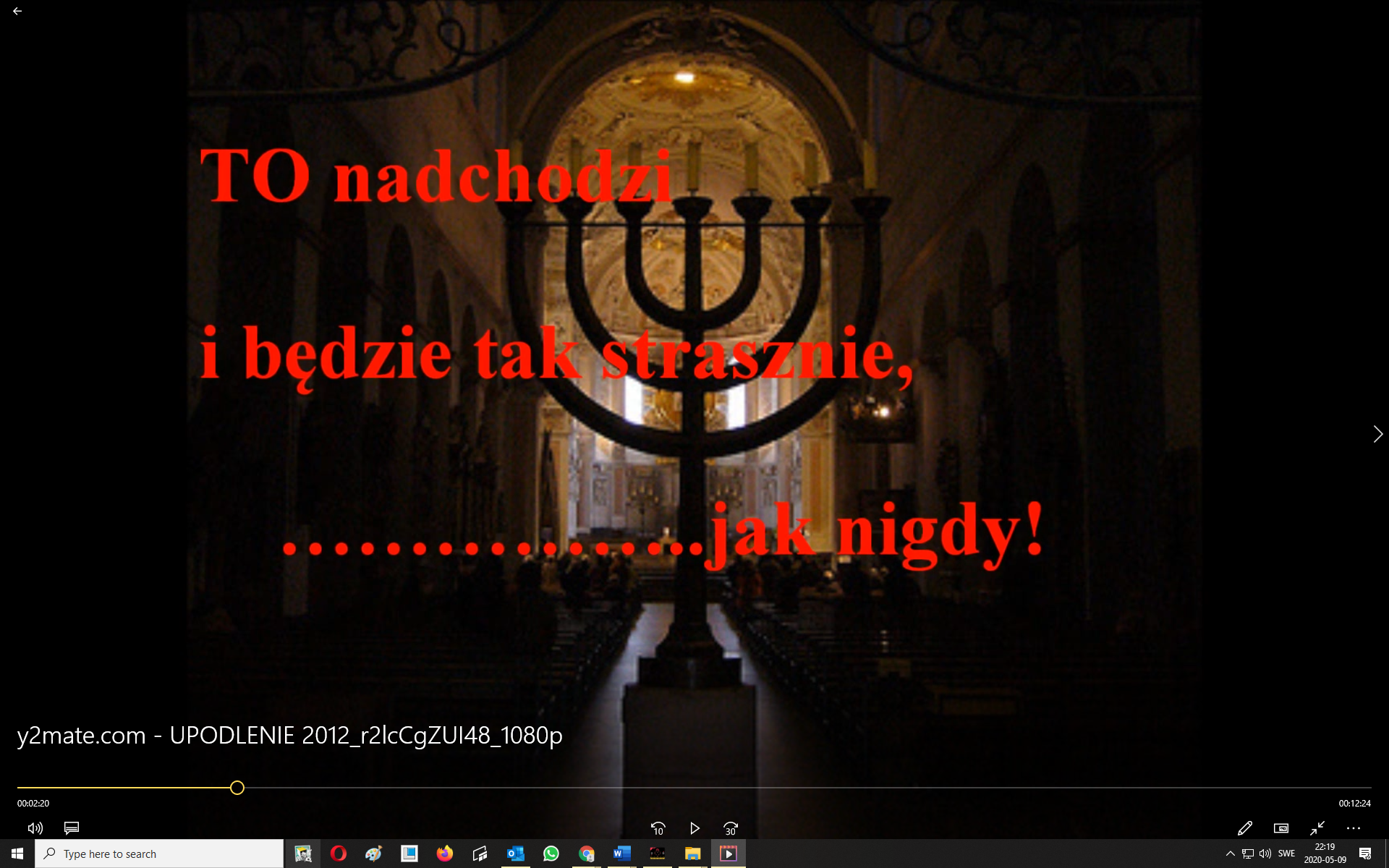This screenshot has height=868, width=1389.
Task: Click the seek bar progress handle
Action: coord(237,788)
